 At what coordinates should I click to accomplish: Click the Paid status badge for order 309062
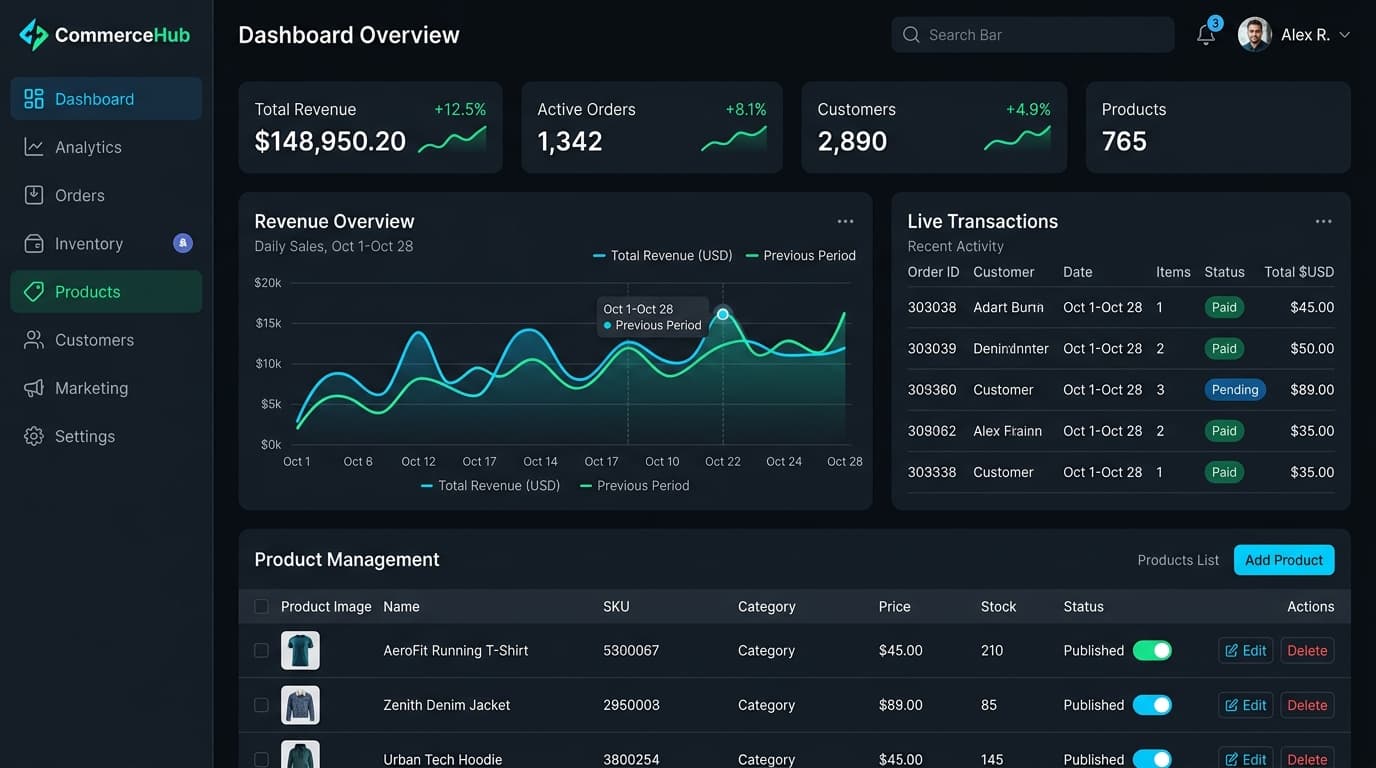(x=1224, y=431)
